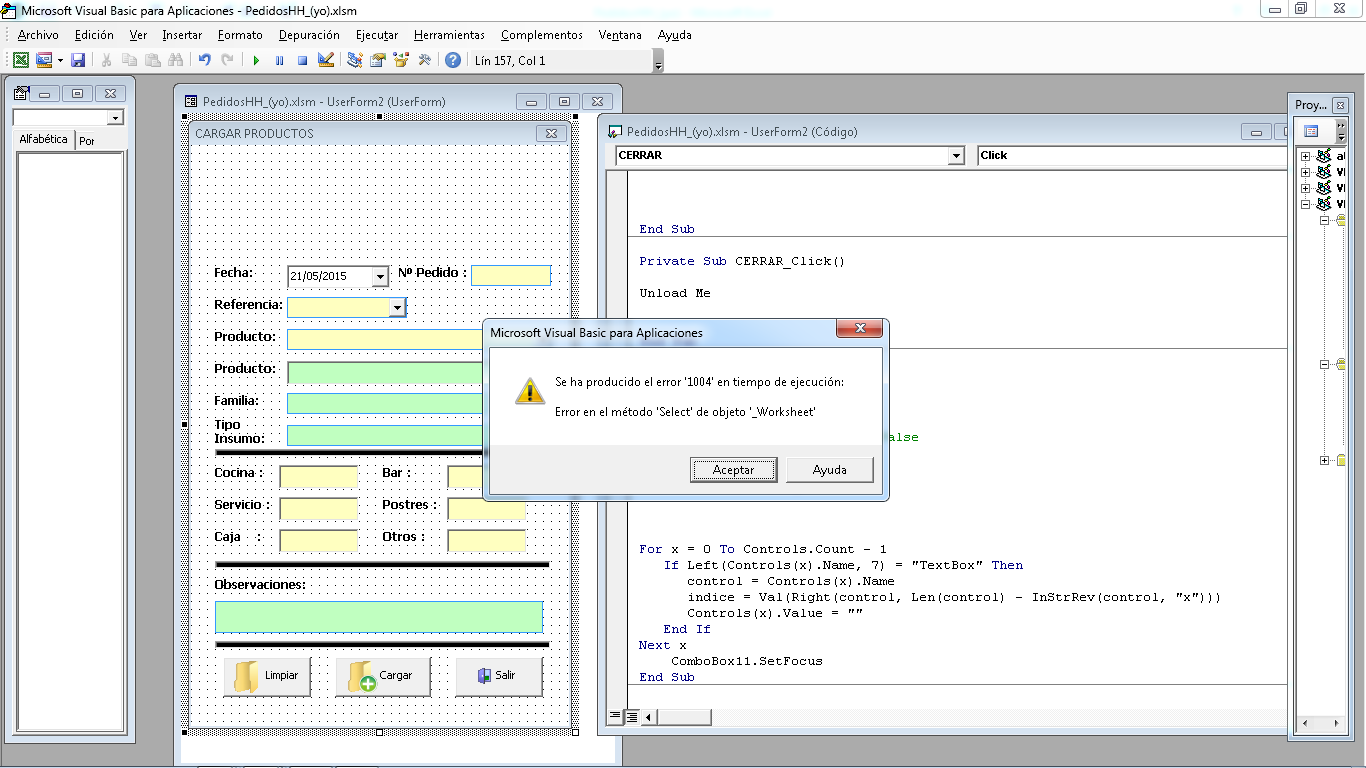Image resolution: width=1366 pixels, height=768 pixels.
Task: Expand the first project node in Proyecto panel
Action: pos(1305,155)
